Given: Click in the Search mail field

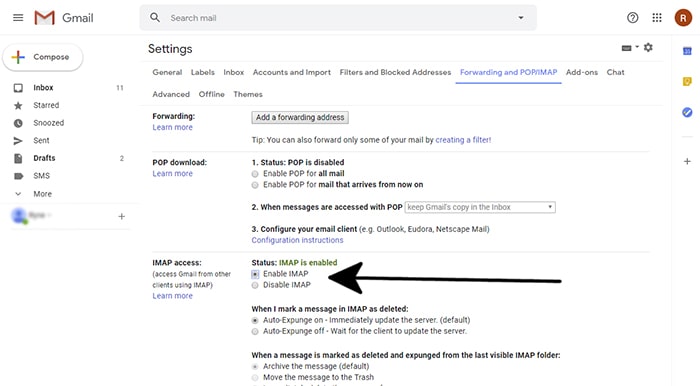Looking at the screenshot, I should (x=339, y=18).
